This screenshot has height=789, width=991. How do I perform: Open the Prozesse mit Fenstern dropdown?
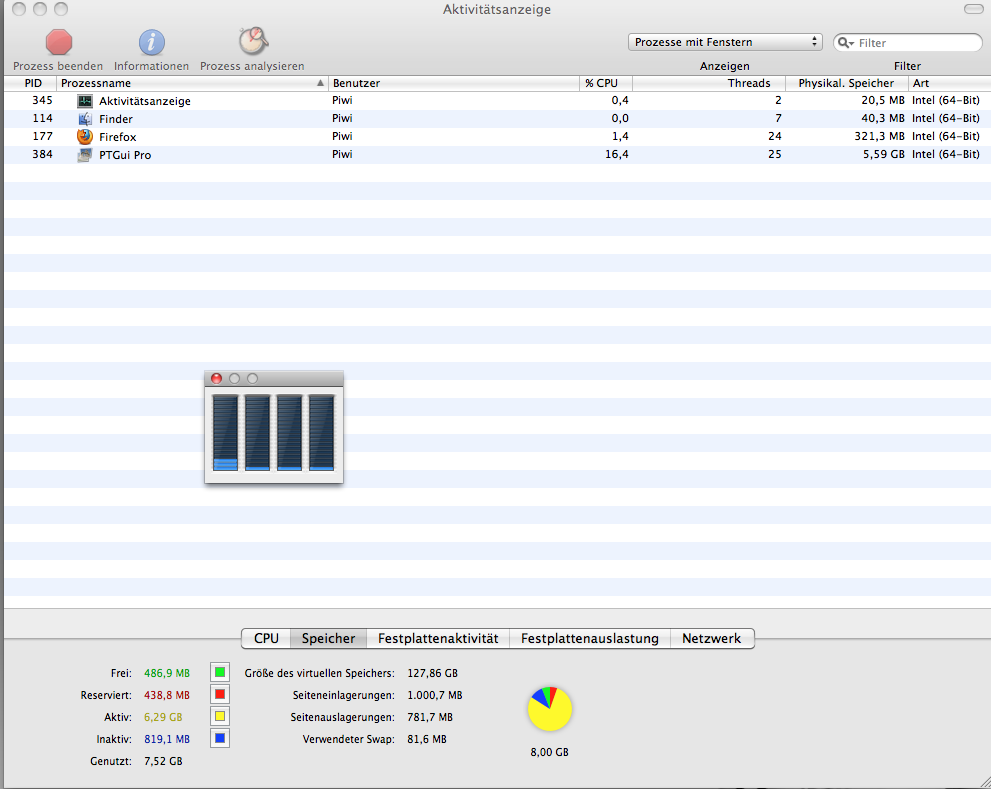(725, 42)
